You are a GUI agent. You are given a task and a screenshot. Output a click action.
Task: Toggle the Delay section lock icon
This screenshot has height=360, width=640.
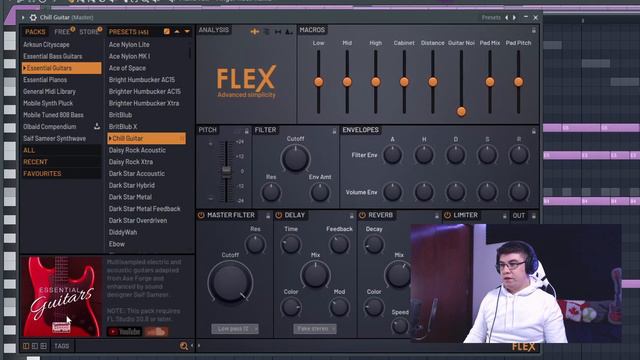(x=351, y=216)
